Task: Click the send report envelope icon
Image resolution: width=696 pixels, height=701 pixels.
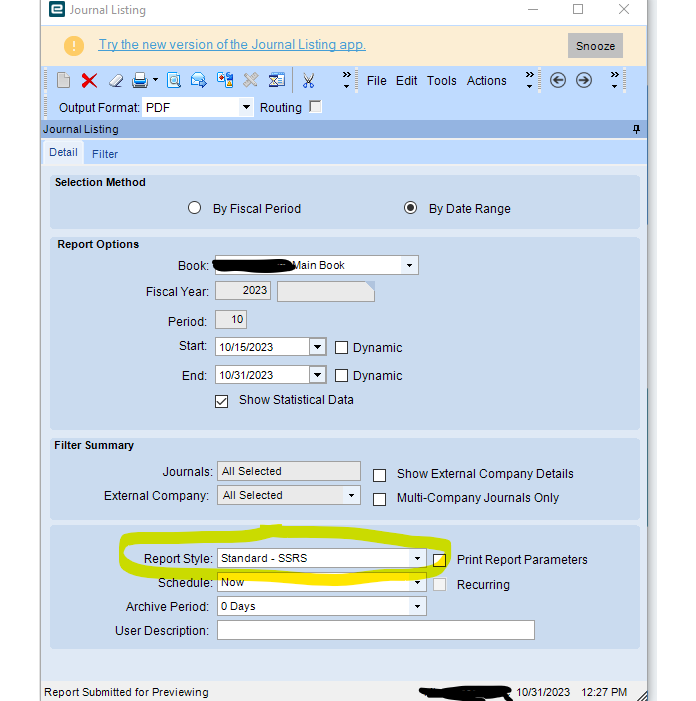Action: 198,80
